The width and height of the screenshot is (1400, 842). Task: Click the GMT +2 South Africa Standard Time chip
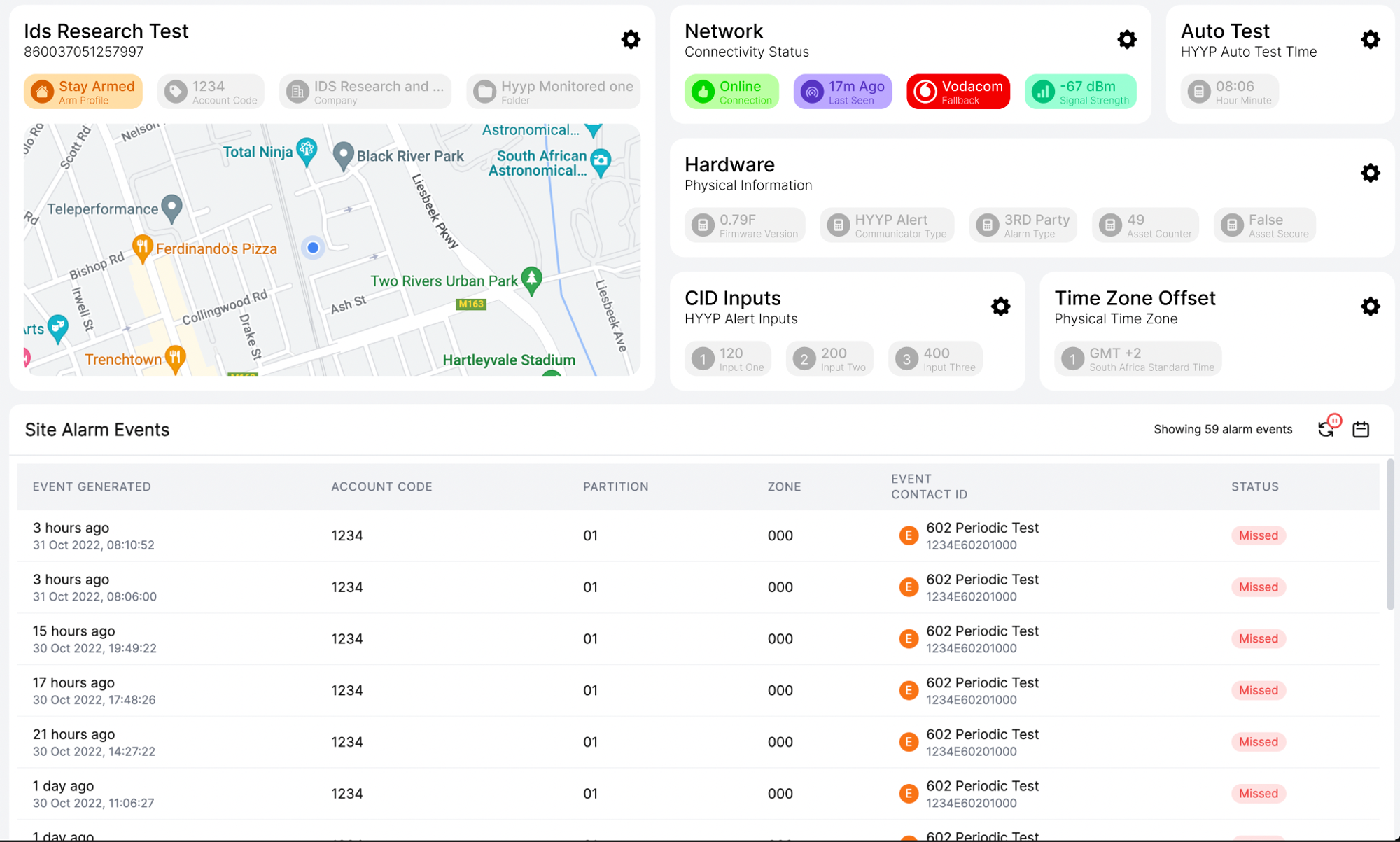point(1138,359)
